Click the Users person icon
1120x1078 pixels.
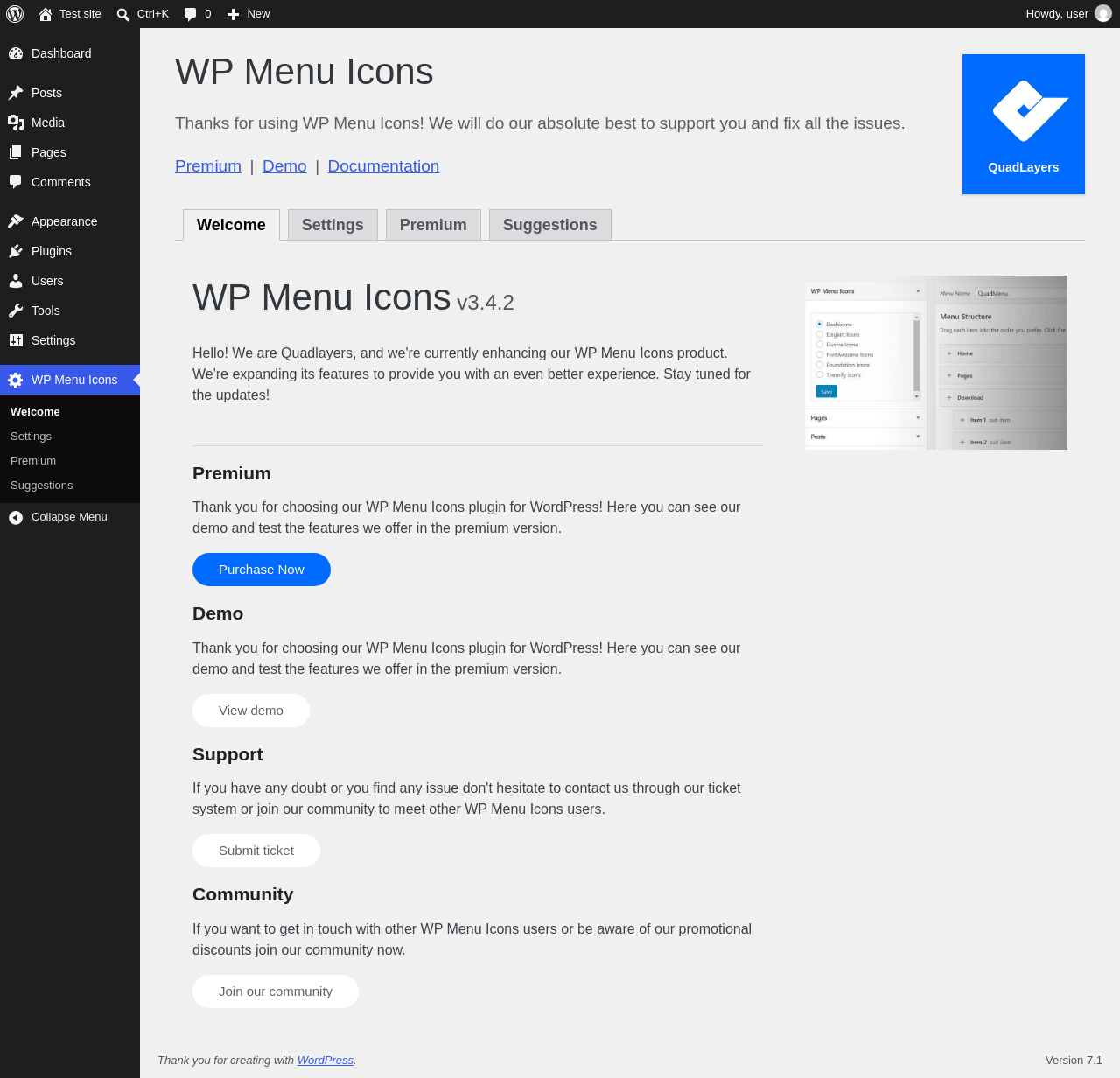click(x=16, y=281)
